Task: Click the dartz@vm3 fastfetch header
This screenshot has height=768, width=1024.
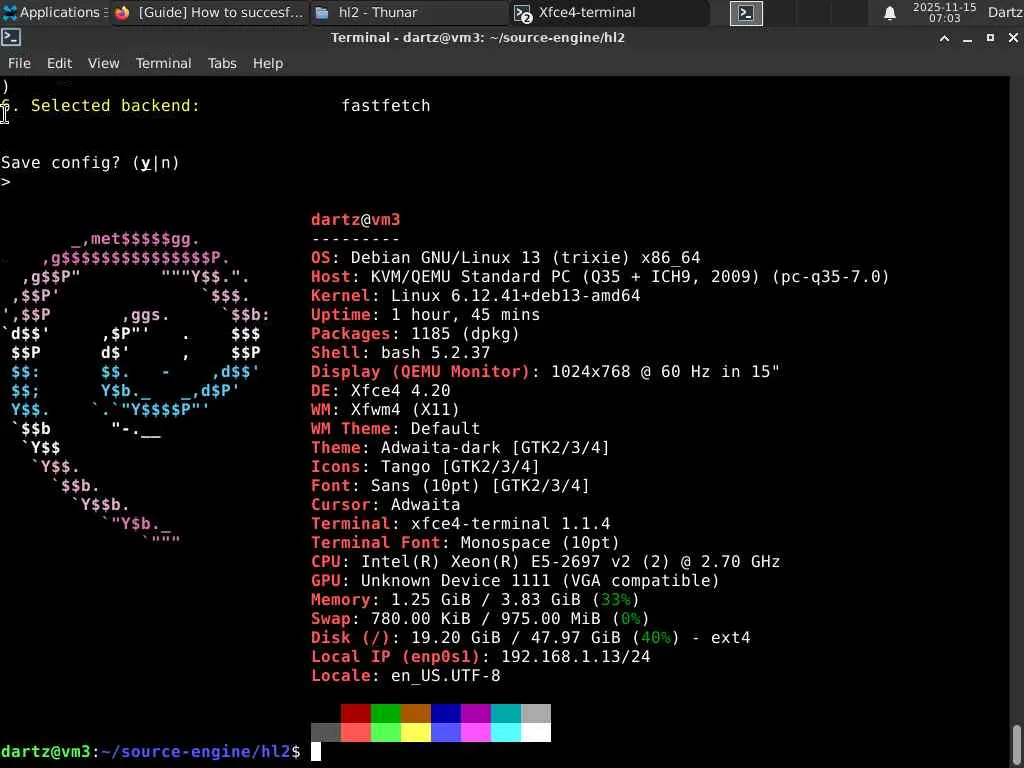Action: pyautogui.click(x=355, y=220)
